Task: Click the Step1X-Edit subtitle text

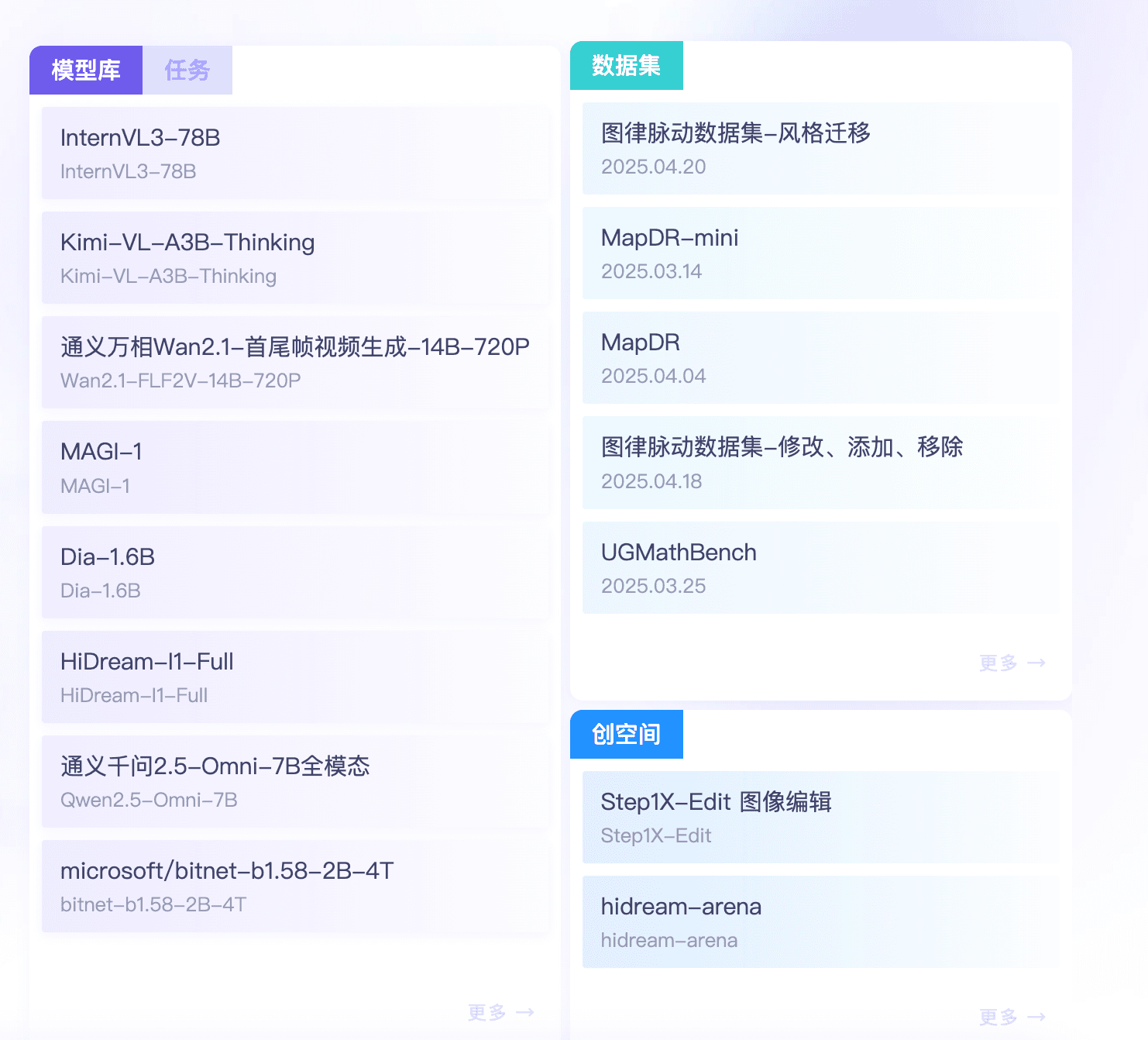Action: [x=656, y=835]
